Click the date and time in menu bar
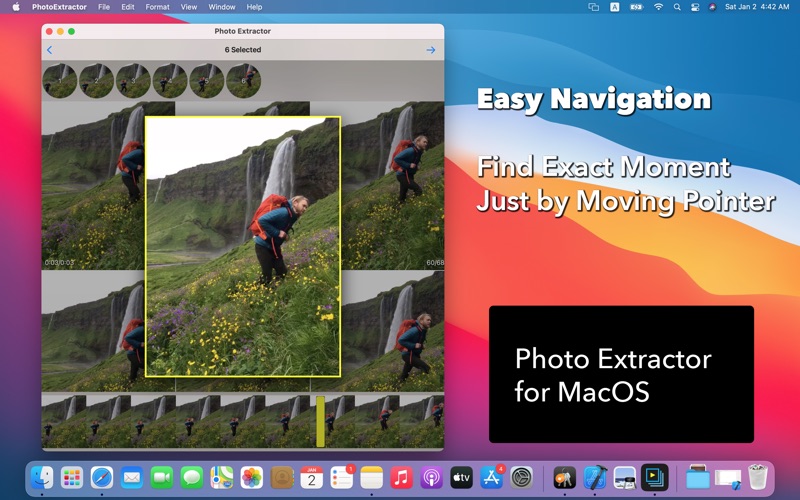800x500 pixels. tap(757, 7)
